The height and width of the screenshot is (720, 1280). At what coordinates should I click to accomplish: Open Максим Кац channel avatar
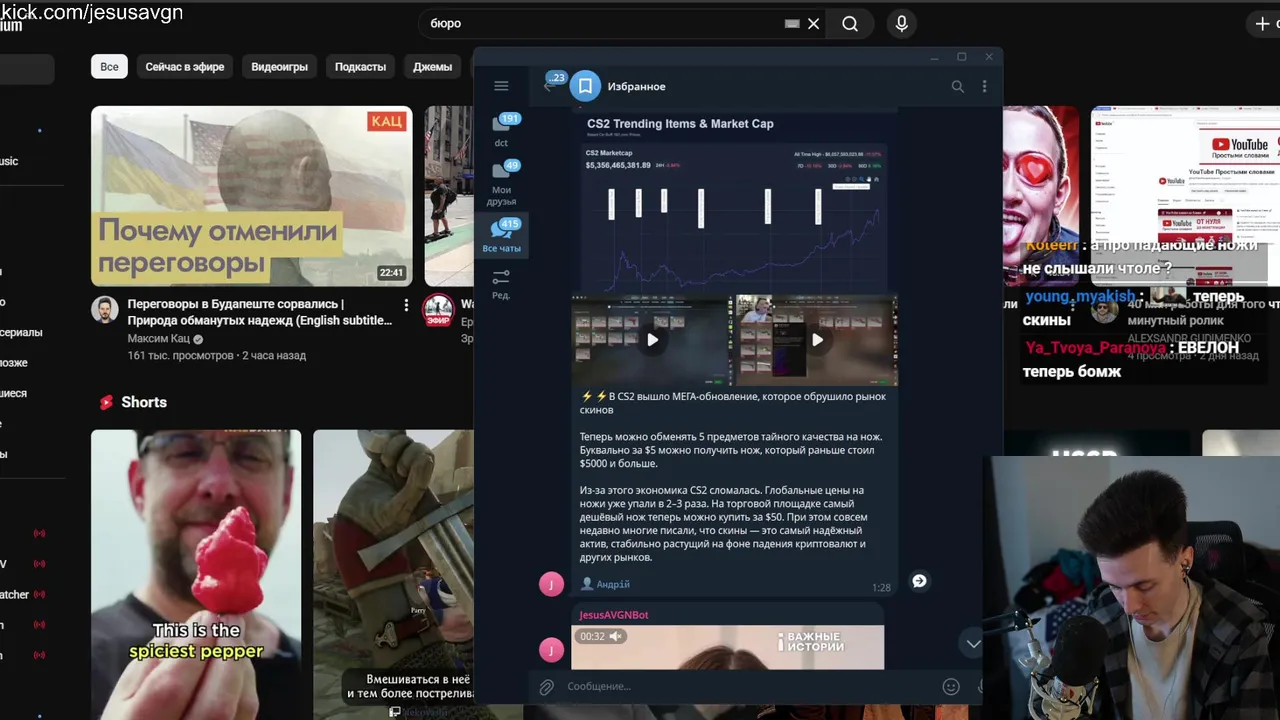click(105, 309)
